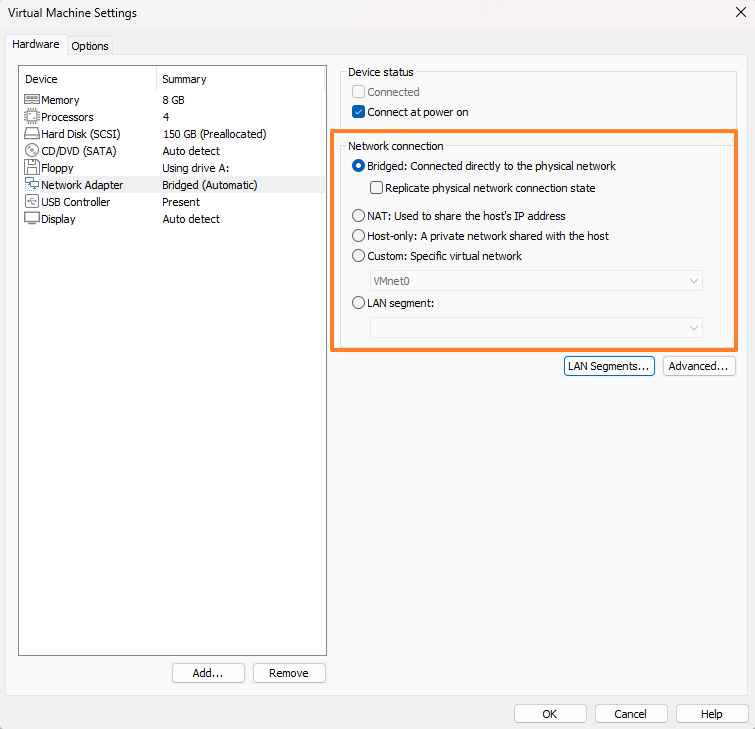
Task: Select Custom specific virtual network option
Action: [x=358, y=256]
